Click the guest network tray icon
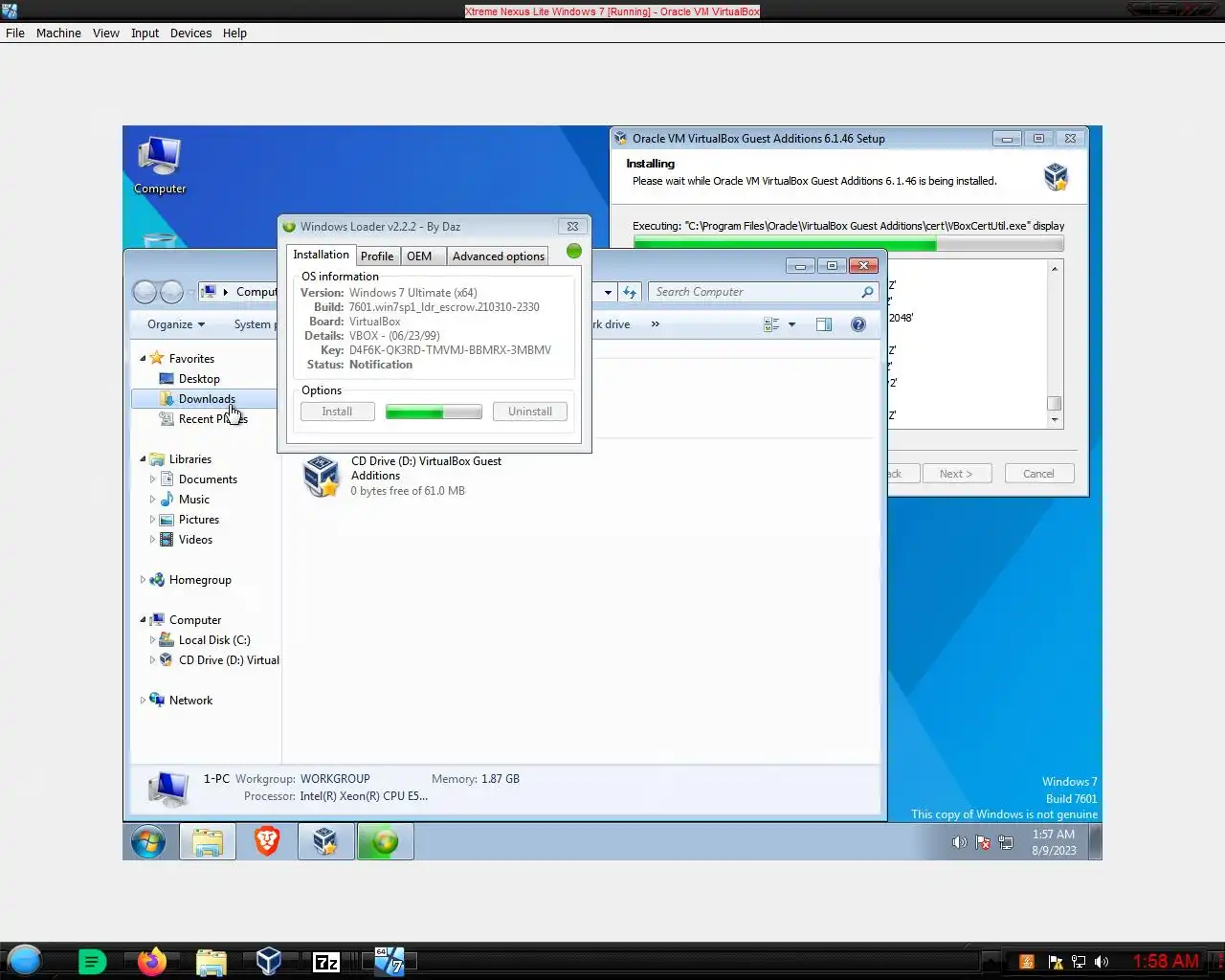The image size is (1225, 980). (x=1006, y=843)
